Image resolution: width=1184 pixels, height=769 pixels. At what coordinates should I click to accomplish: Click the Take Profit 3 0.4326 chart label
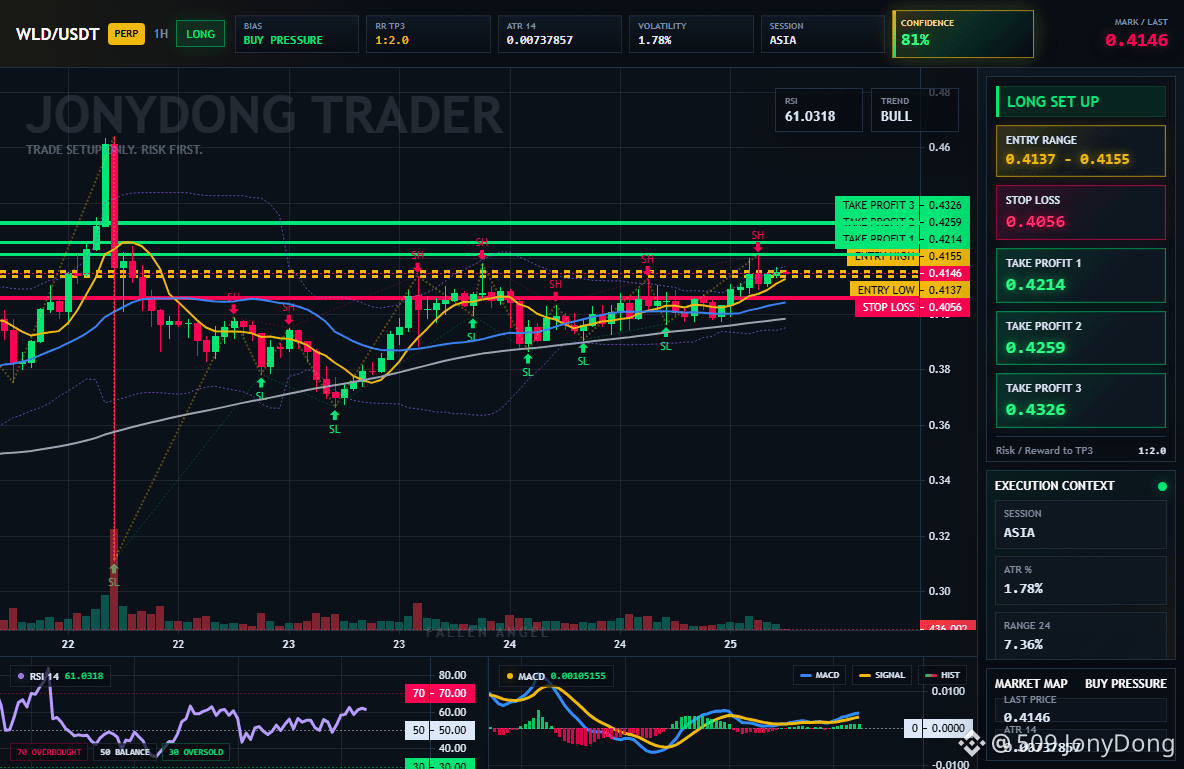(x=902, y=205)
